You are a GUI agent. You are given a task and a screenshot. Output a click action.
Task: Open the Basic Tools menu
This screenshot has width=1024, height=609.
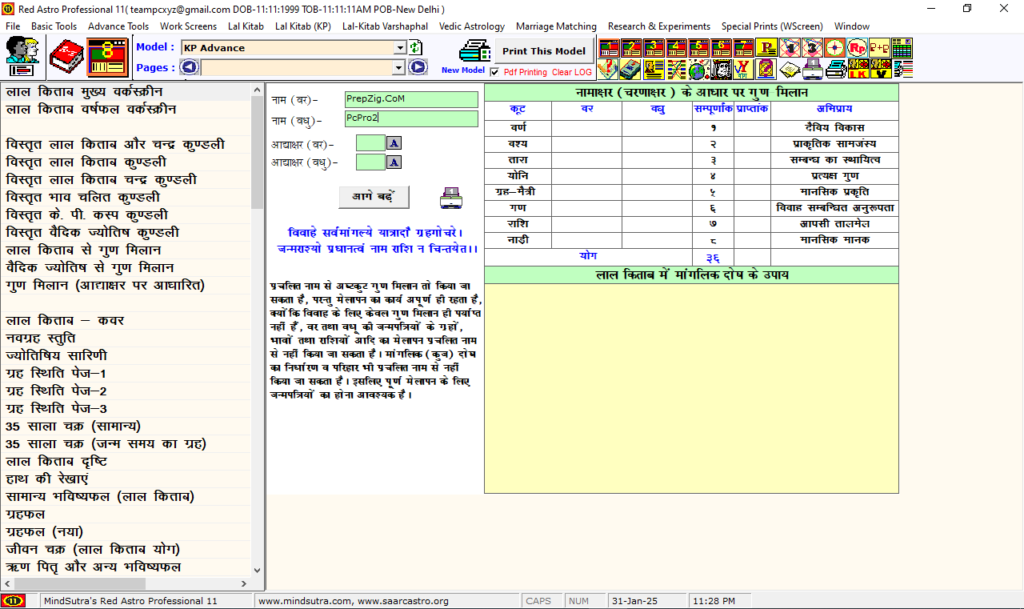[x=54, y=26]
